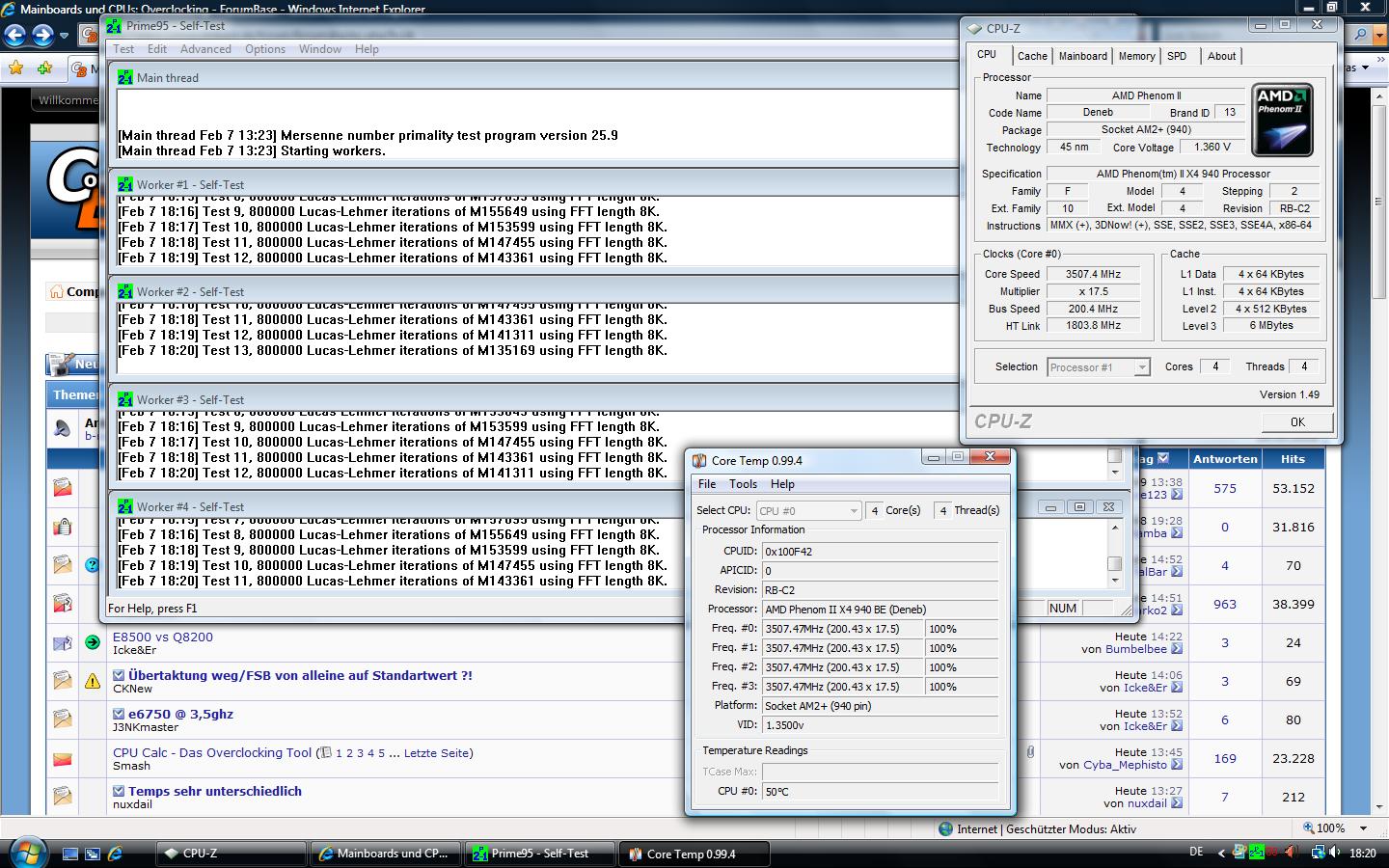The image size is (1389, 868).
Task: Click Worker #2 window icon
Action: pos(124,291)
